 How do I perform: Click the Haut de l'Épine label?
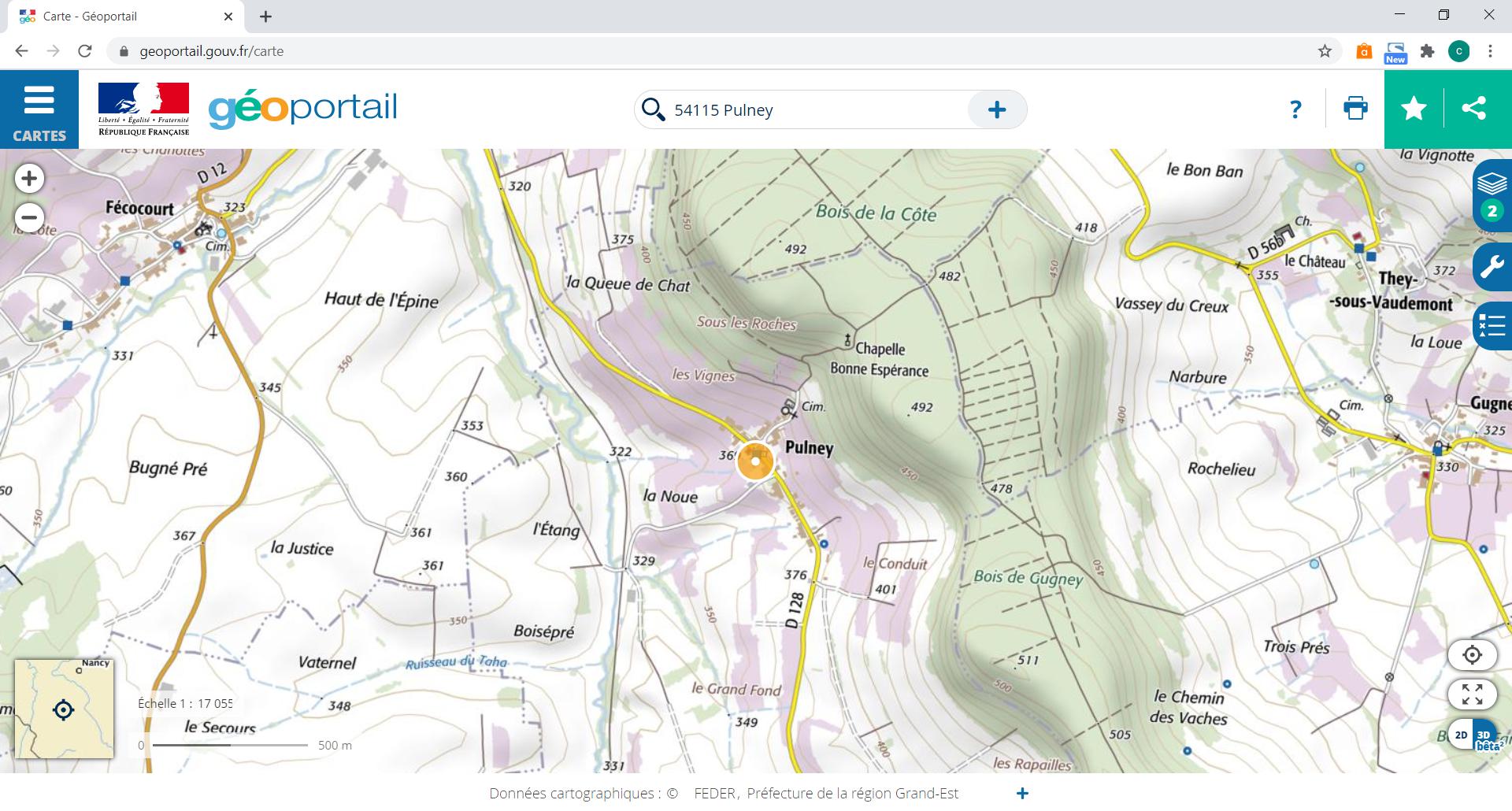click(x=381, y=300)
